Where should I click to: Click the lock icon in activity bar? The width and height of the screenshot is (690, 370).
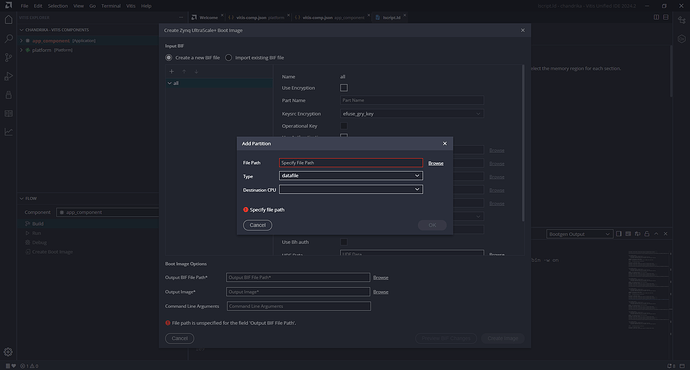click(8, 95)
